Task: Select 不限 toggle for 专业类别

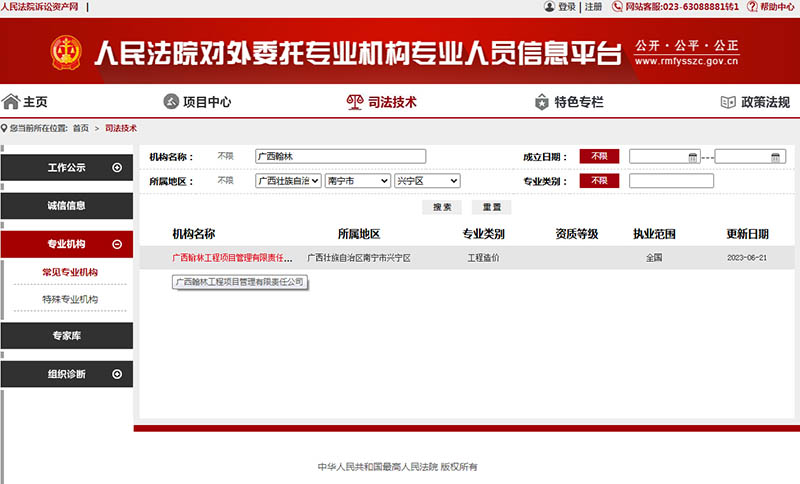Action: click(x=599, y=181)
